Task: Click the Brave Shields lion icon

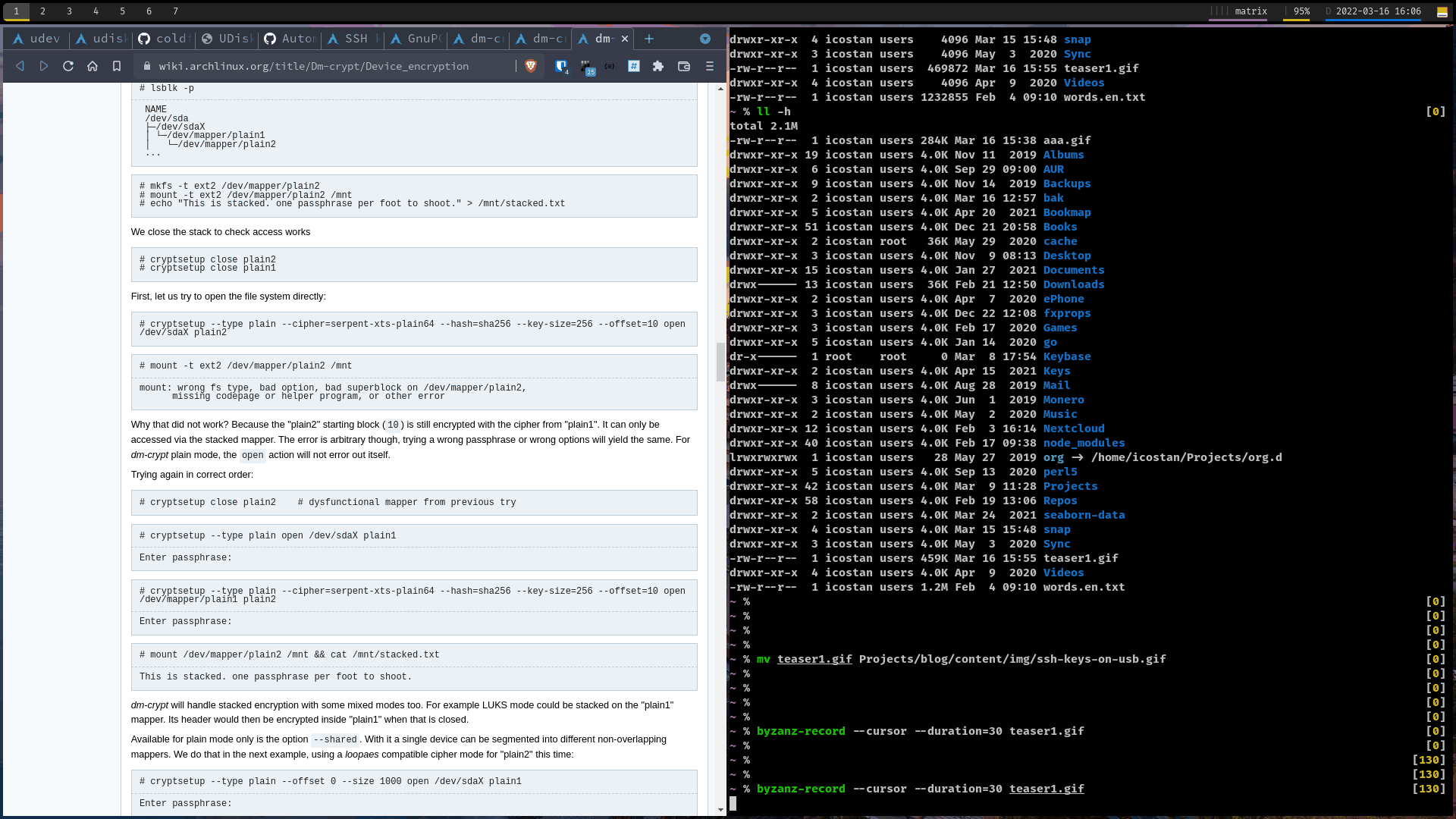Action: tap(531, 66)
